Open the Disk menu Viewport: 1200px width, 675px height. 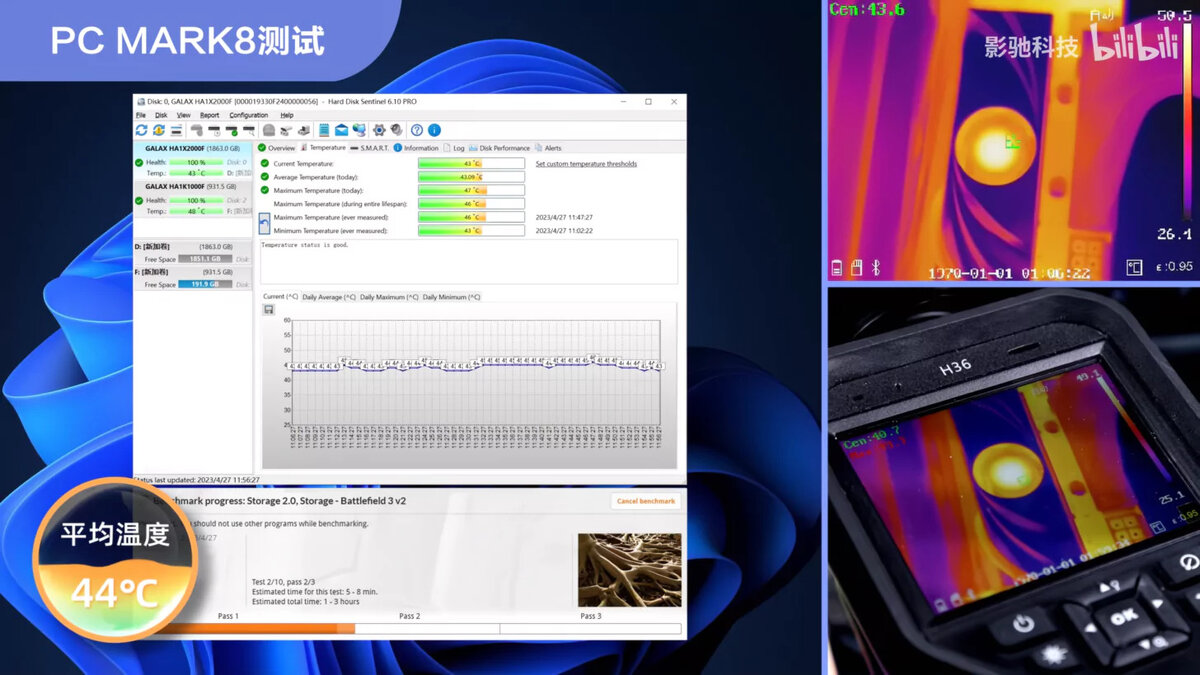[161, 115]
